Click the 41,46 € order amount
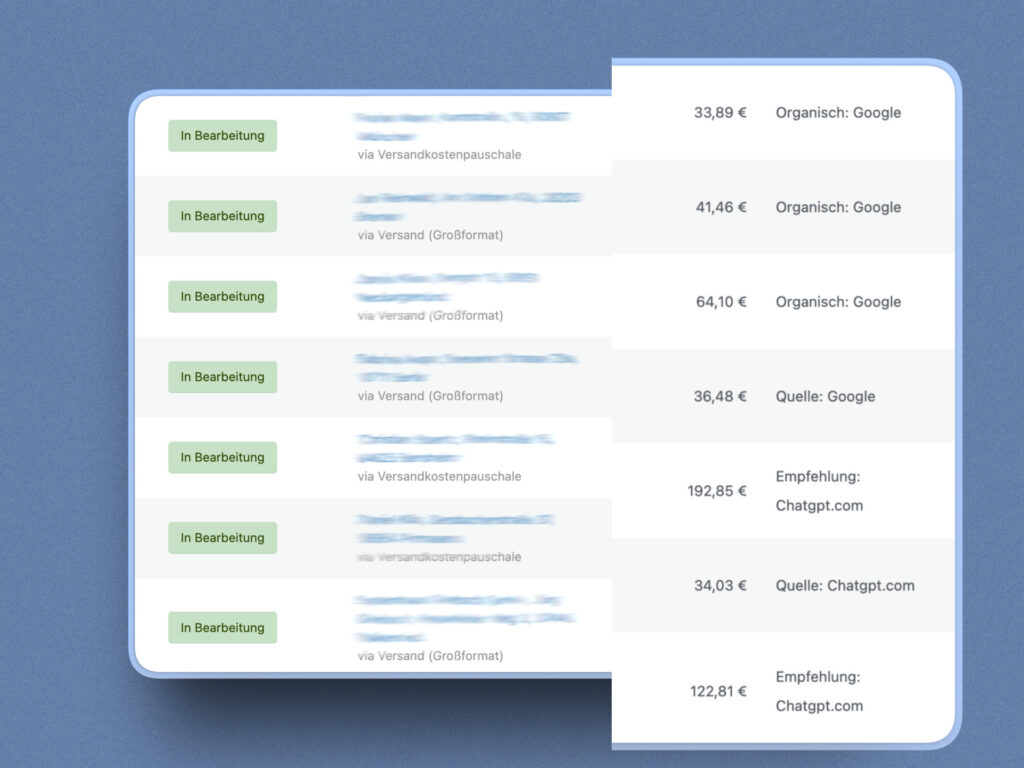This screenshot has width=1024, height=768. click(721, 207)
